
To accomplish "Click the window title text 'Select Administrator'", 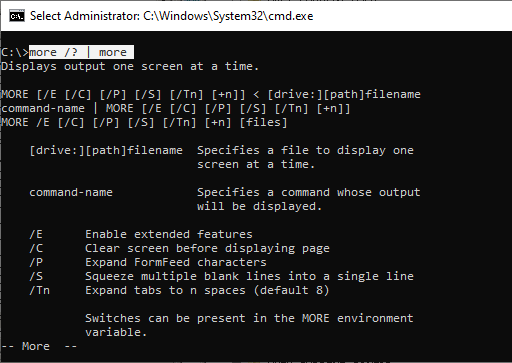I will (x=85, y=16).
